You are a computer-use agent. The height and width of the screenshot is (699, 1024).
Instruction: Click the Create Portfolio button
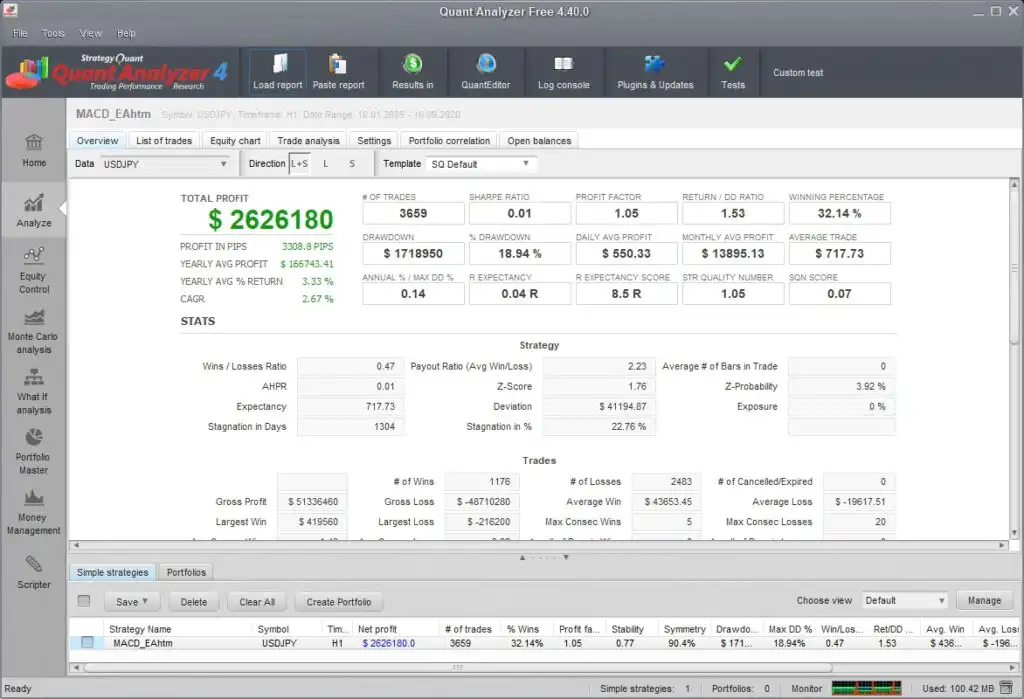[338, 602]
